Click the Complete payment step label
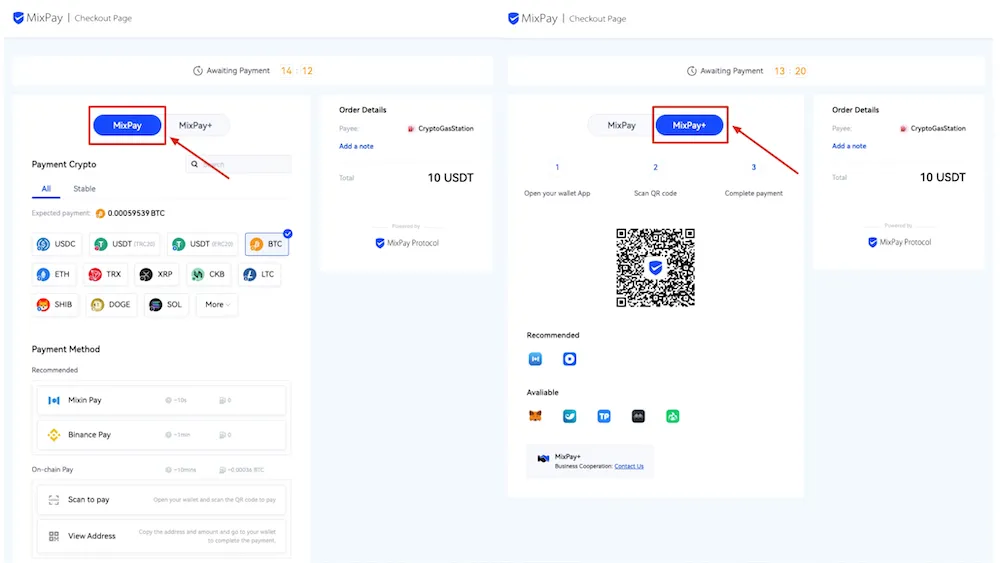The image size is (1000, 563). [753, 193]
